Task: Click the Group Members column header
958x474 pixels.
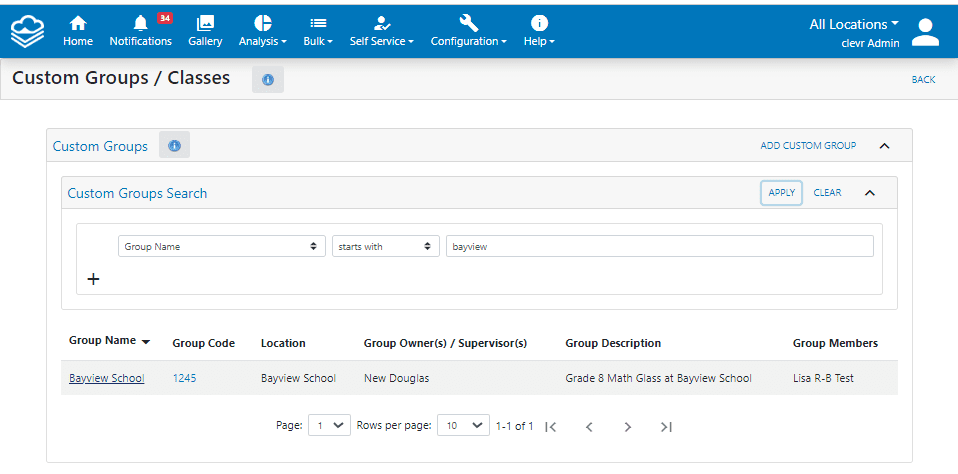Action: [835, 343]
